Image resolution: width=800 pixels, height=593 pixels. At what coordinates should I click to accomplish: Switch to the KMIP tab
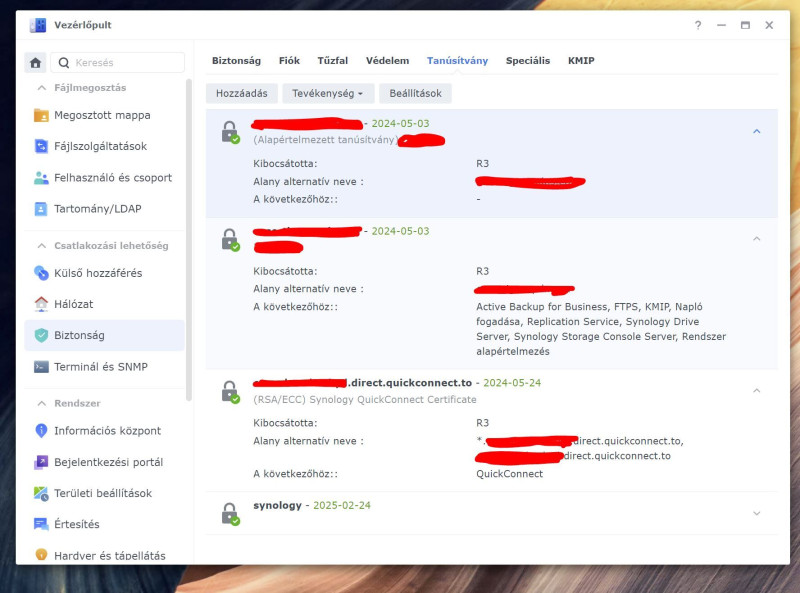pyautogui.click(x=581, y=61)
